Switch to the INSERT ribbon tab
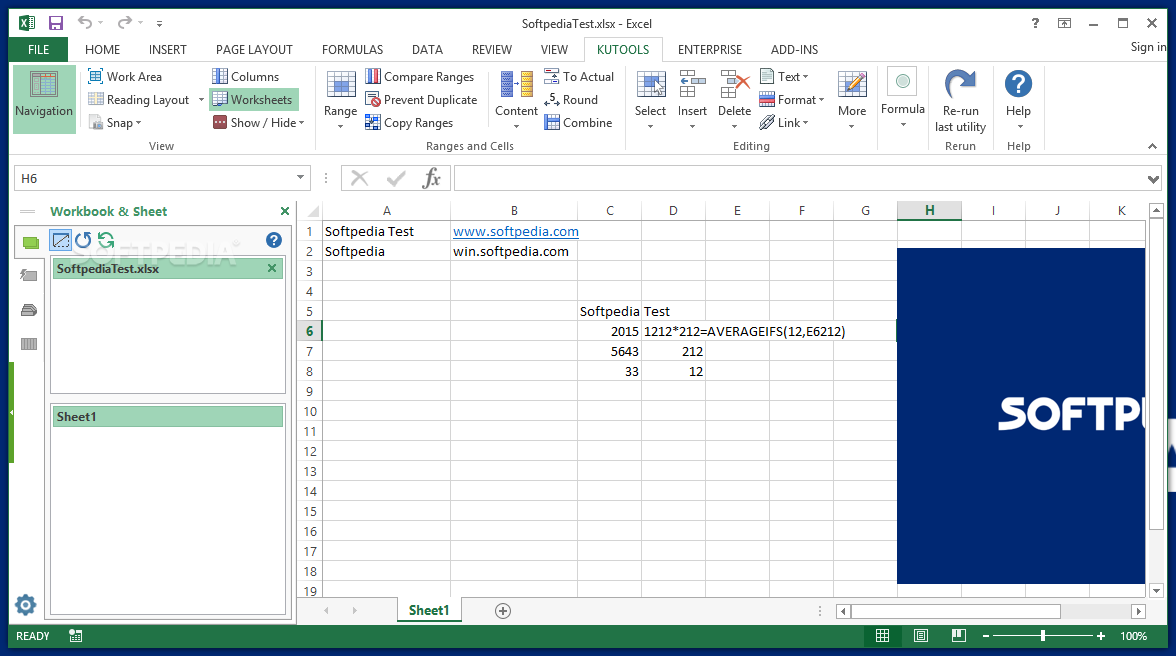The height and width of the screenshot is (656, 1176). point(168,49)
